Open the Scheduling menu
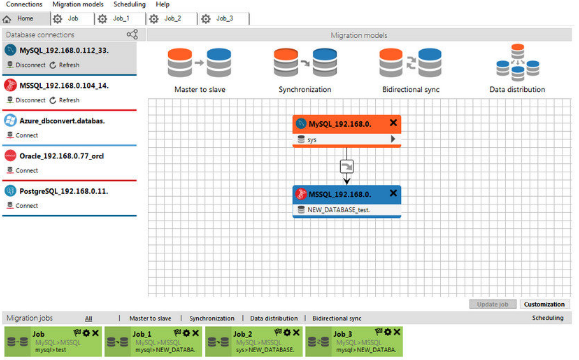 click(129, 4)
